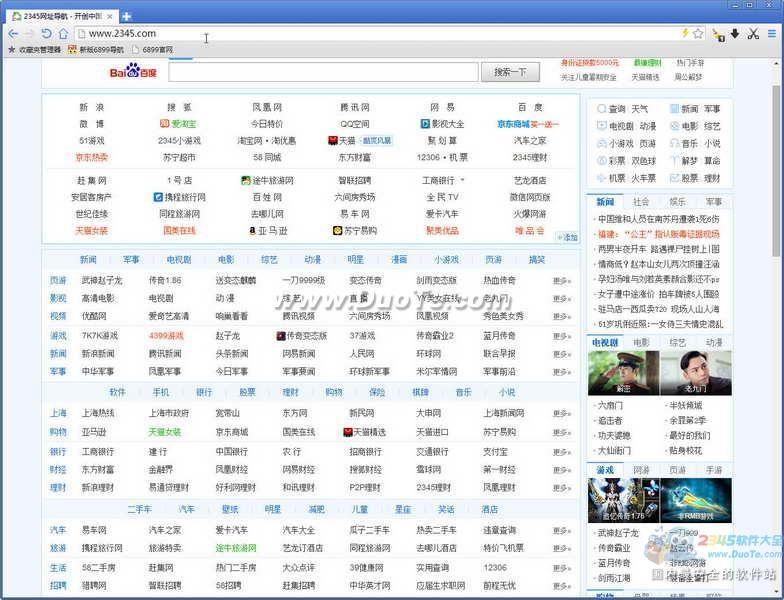Image resolution: width=784 pixels, height=600 pixels.
Task: Open 天猫精选 link in 购物 row
Action: tap(365, 432)
